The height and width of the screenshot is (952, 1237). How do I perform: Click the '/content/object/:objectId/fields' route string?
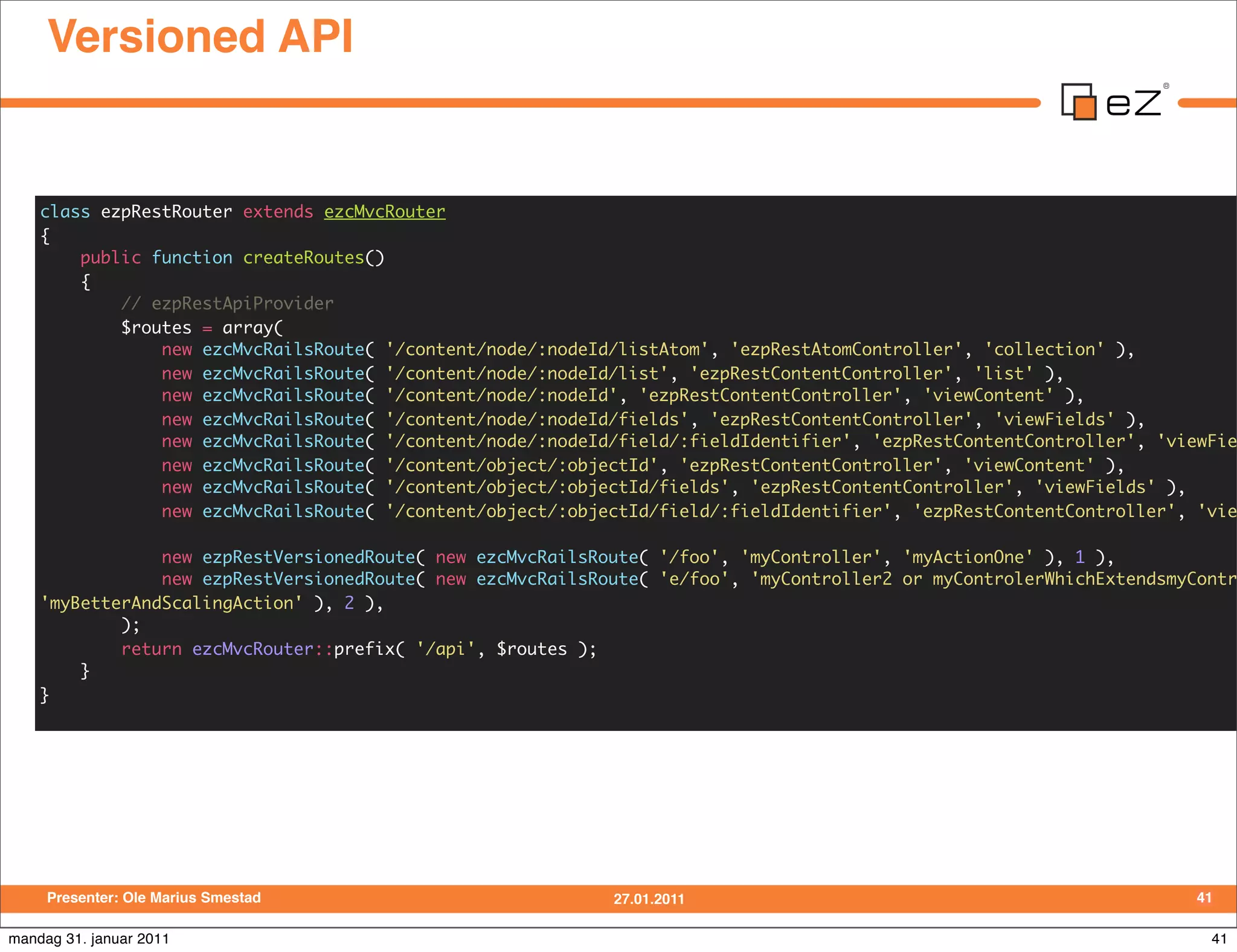[x=557, y=487]
